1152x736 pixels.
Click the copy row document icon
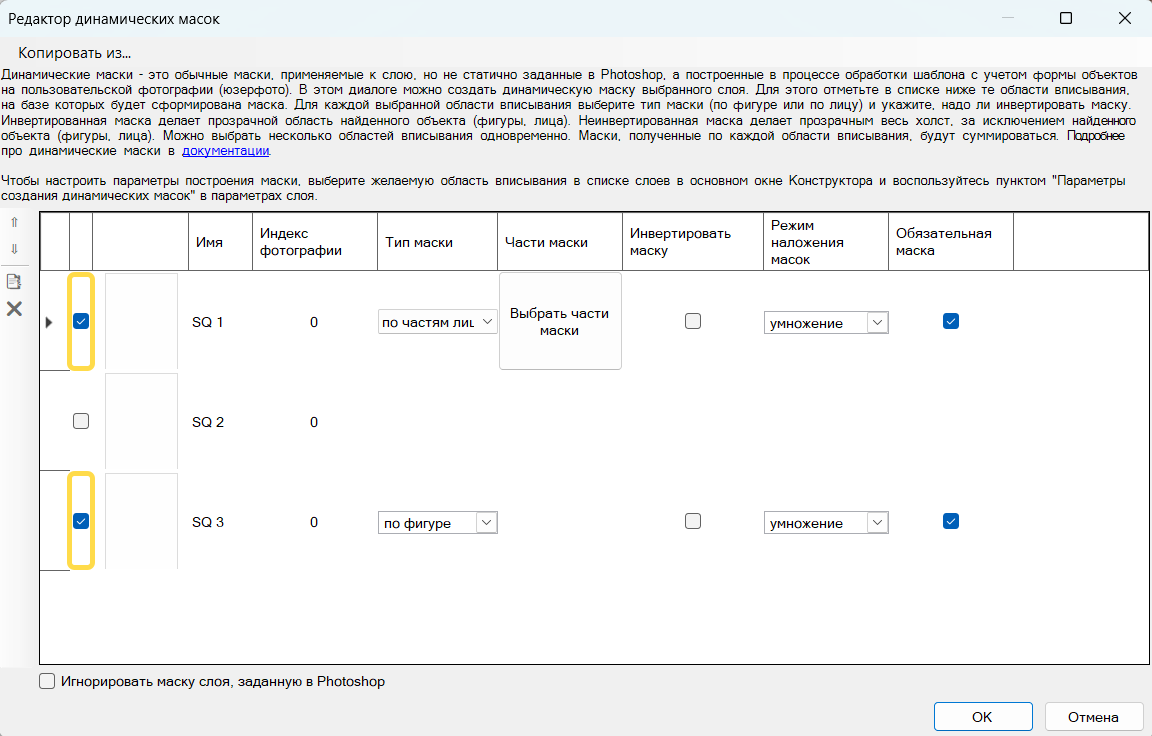(14, 282)
